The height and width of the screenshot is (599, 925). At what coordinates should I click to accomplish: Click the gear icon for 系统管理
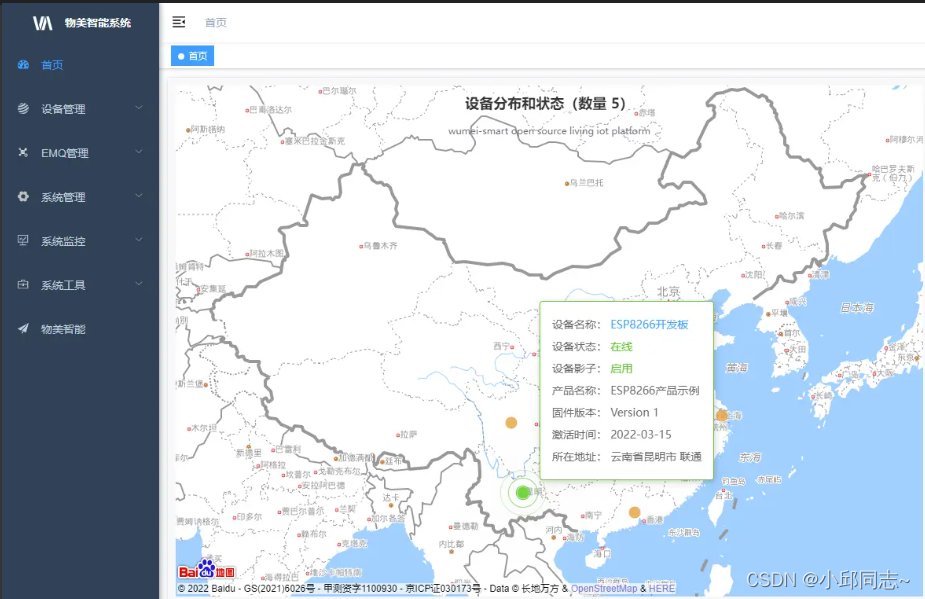[x=24, y=197]
